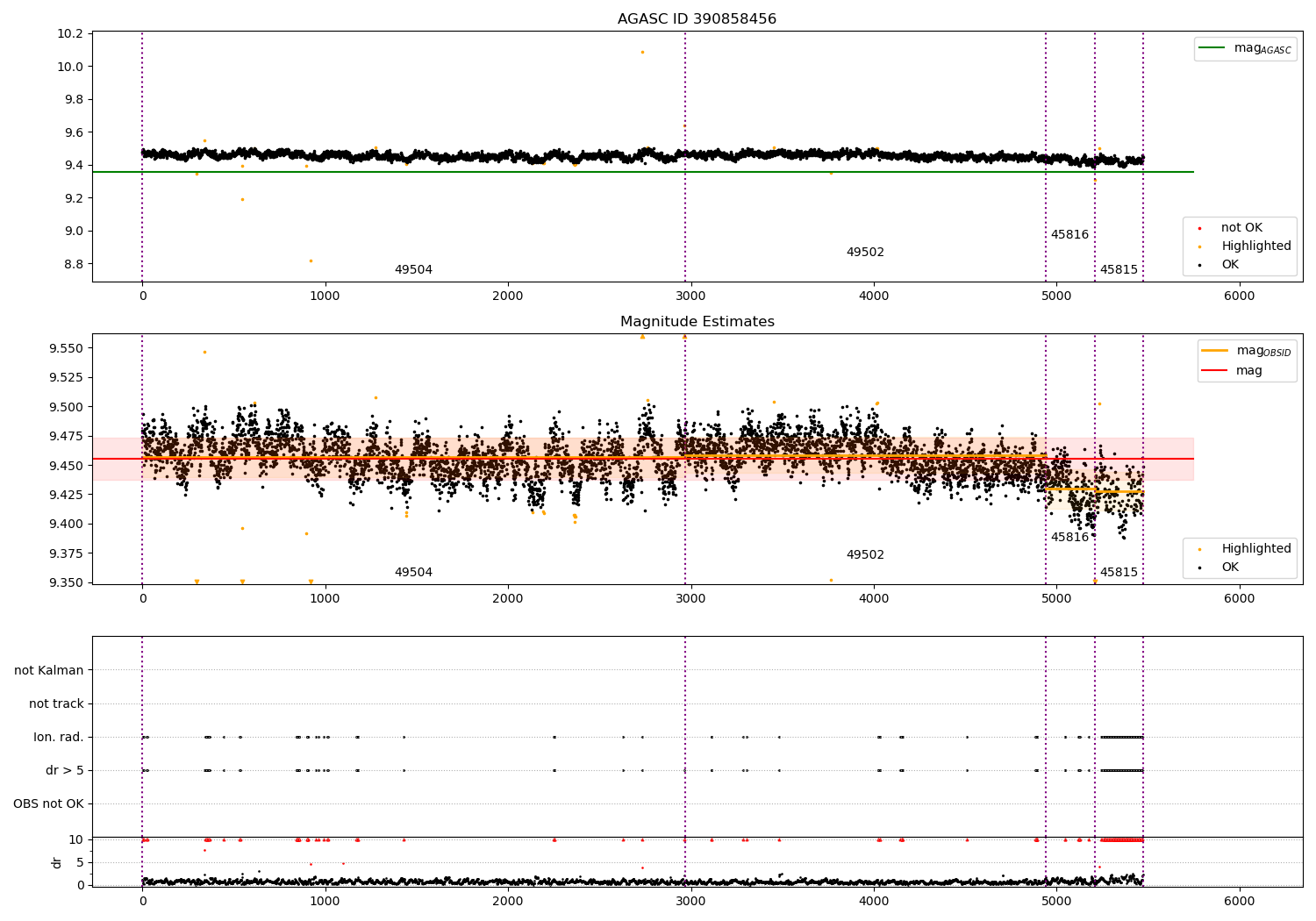
Task: Click the 9.475 y-axis tick label
Action: 67,437
